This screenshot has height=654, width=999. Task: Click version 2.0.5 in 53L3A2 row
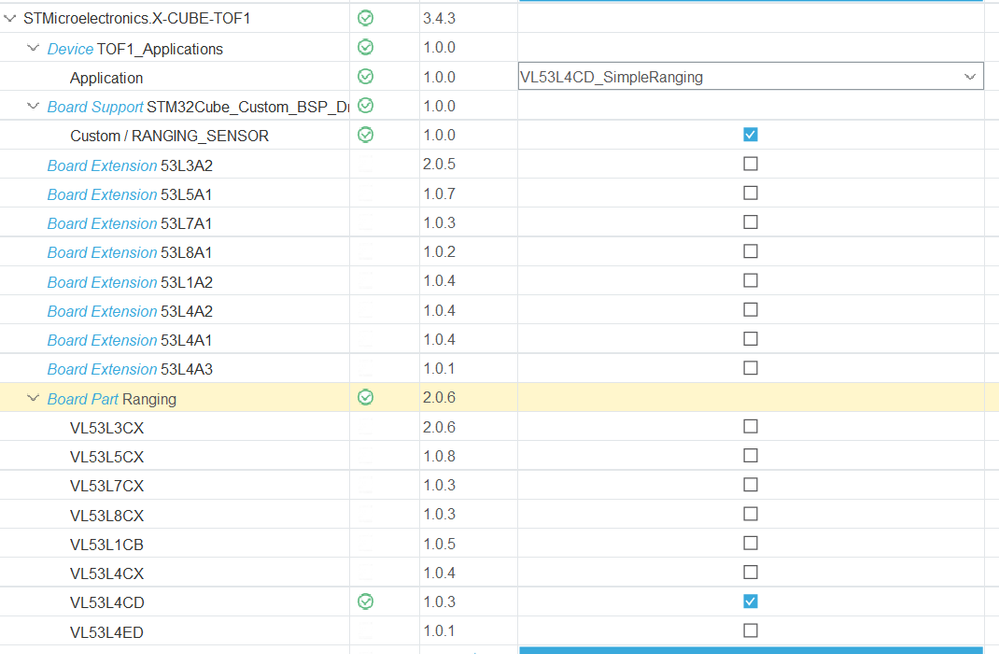[439, 164]
